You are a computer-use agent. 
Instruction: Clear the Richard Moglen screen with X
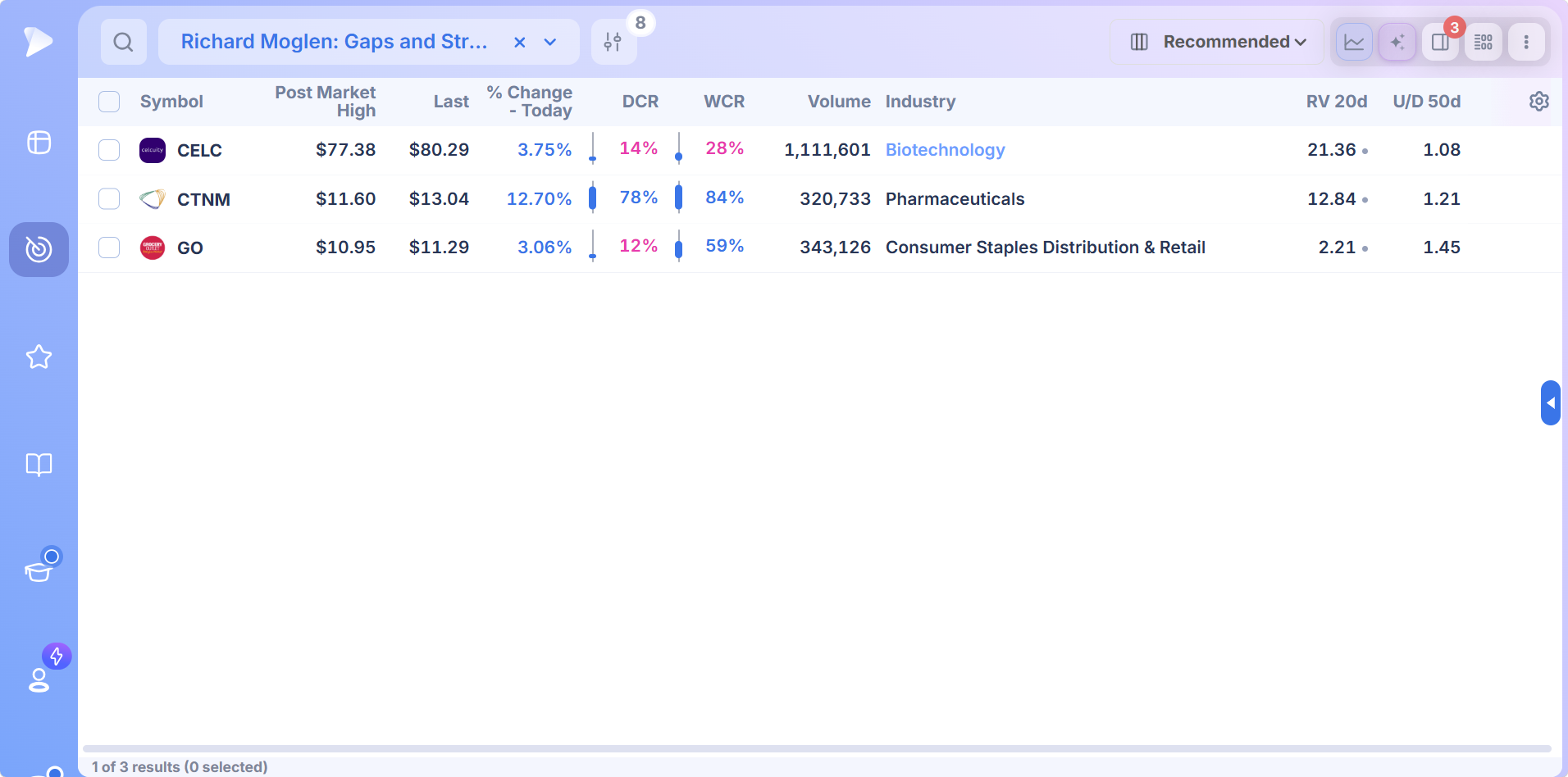pyautogui.click(x=519, y=42)
